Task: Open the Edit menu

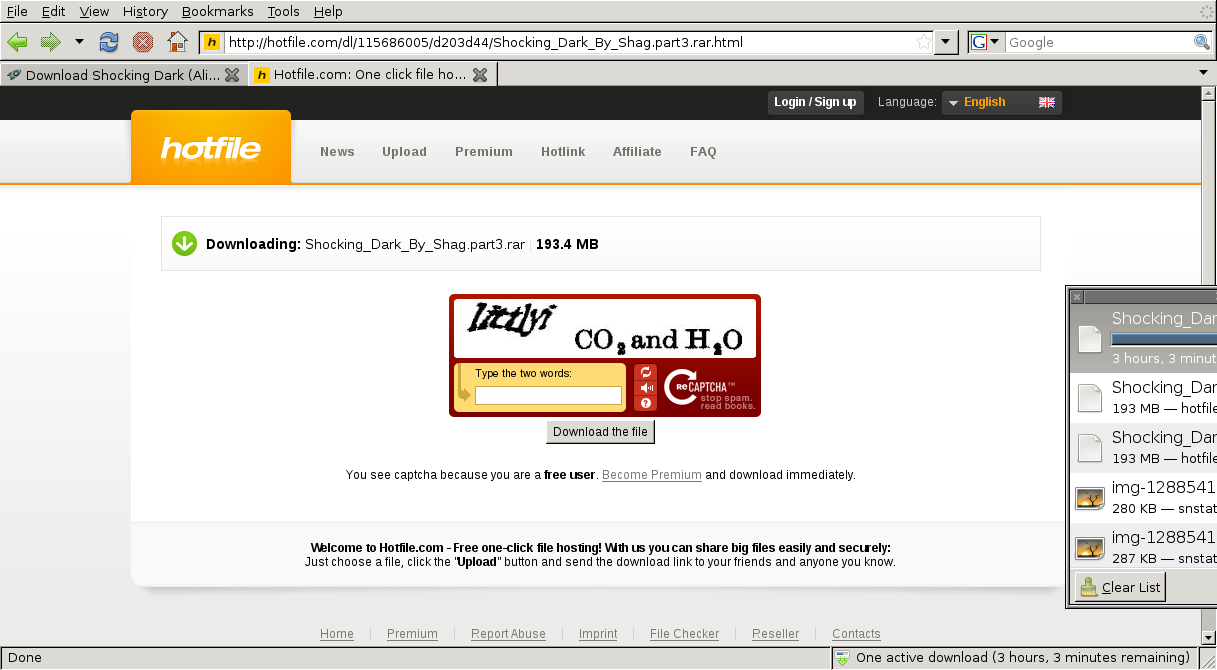Action: click(x=53, y=11)
